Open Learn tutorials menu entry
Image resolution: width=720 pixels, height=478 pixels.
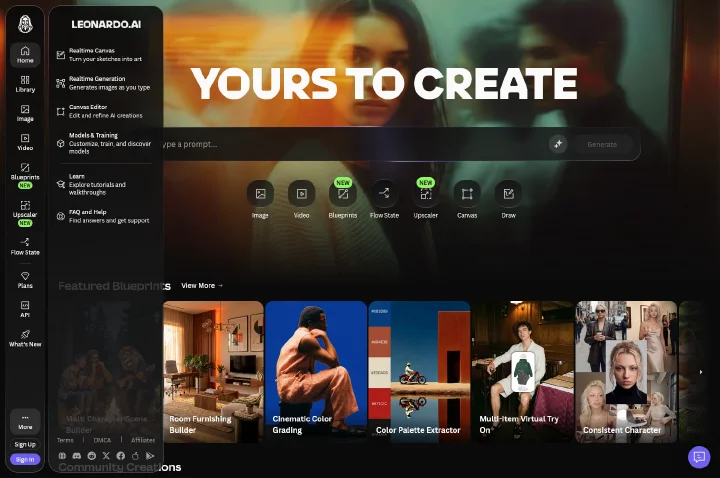(x=104, y=184)
